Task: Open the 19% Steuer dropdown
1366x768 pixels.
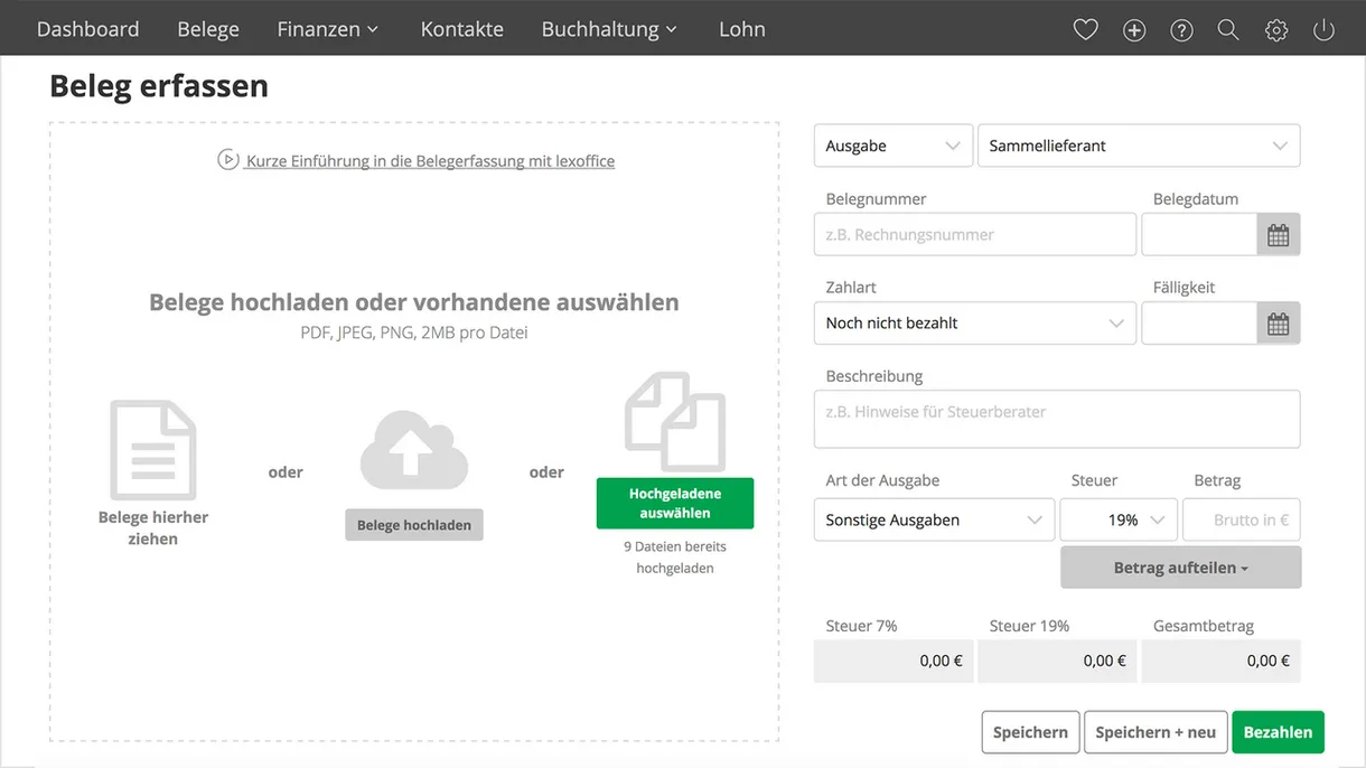Action: coord(1119,520)
